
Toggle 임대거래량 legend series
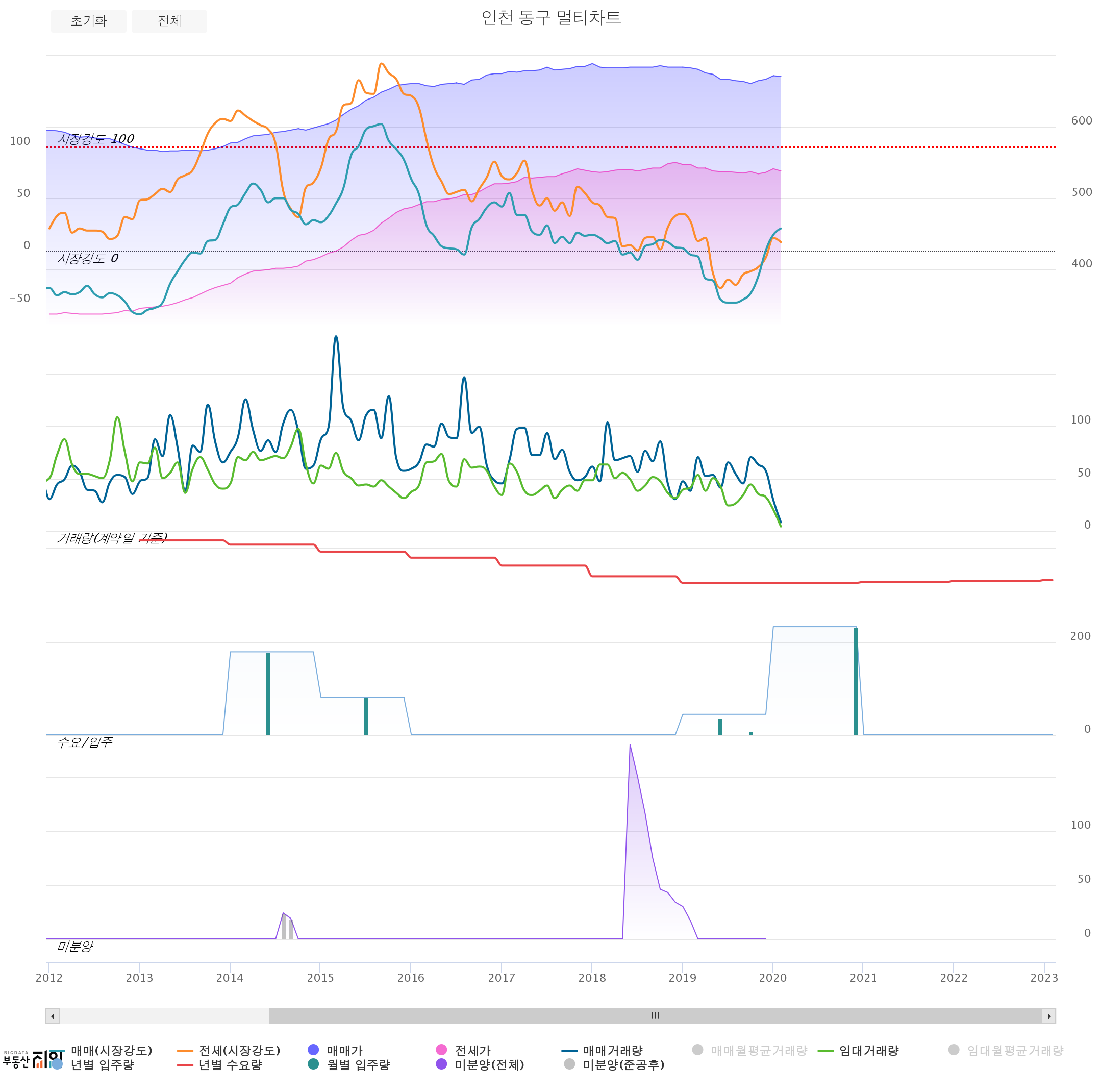click(x=858, y=1050)
